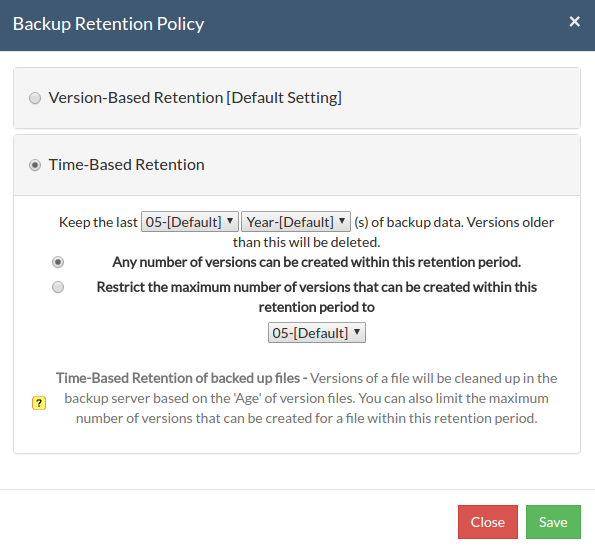Click the 'Any number of versions' label text

click(316, 262)
